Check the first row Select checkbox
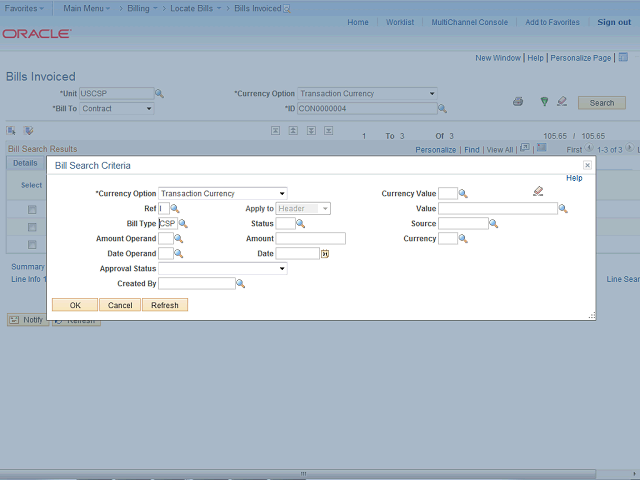 pyautogui.click(x=32, y=209)
